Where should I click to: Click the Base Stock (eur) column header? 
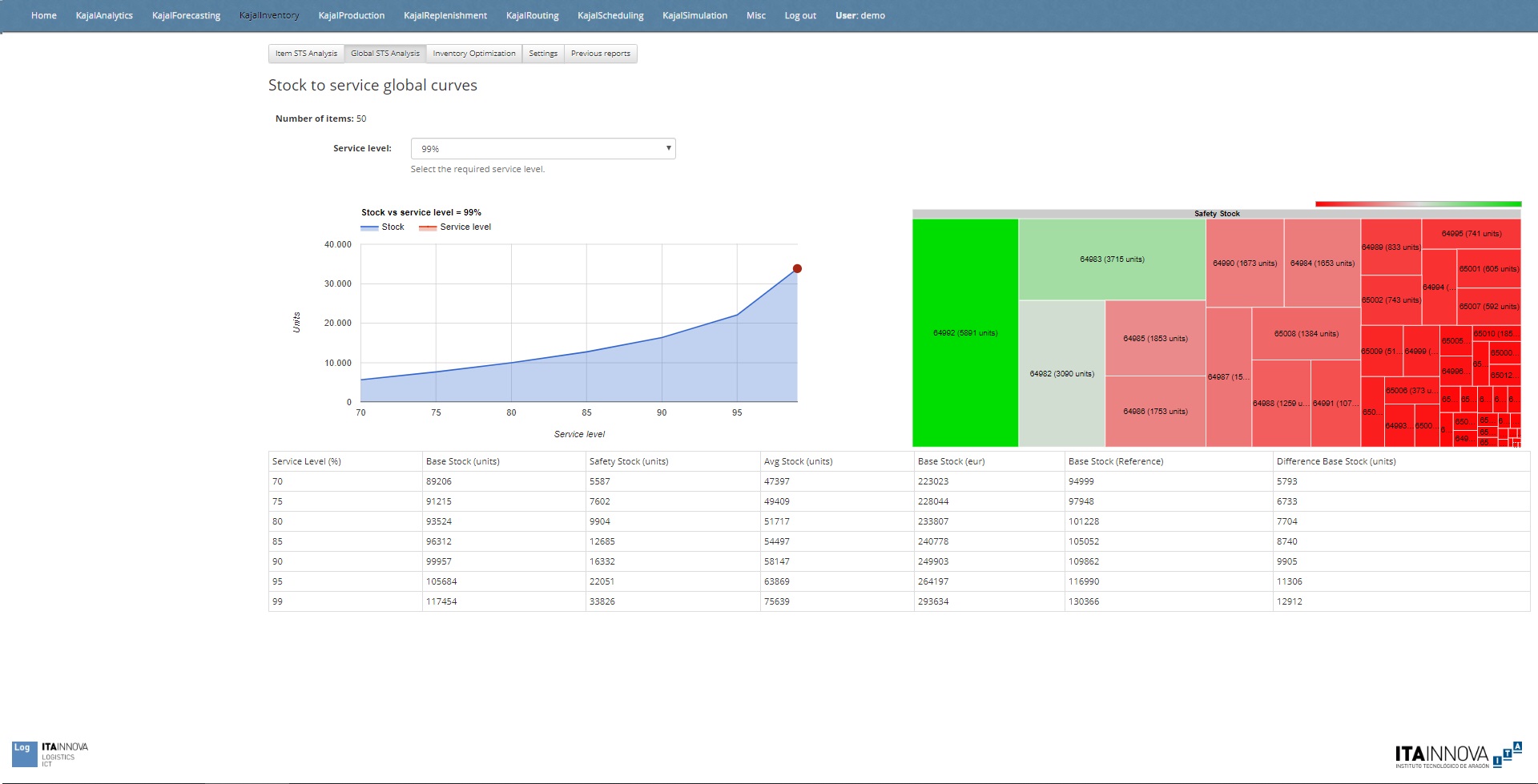989,461
